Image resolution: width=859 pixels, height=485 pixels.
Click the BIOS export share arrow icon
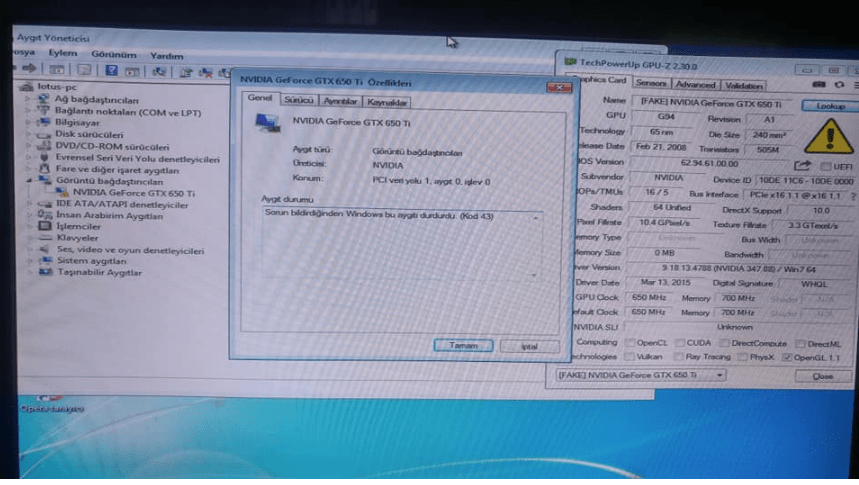click(x=802, y=165)
